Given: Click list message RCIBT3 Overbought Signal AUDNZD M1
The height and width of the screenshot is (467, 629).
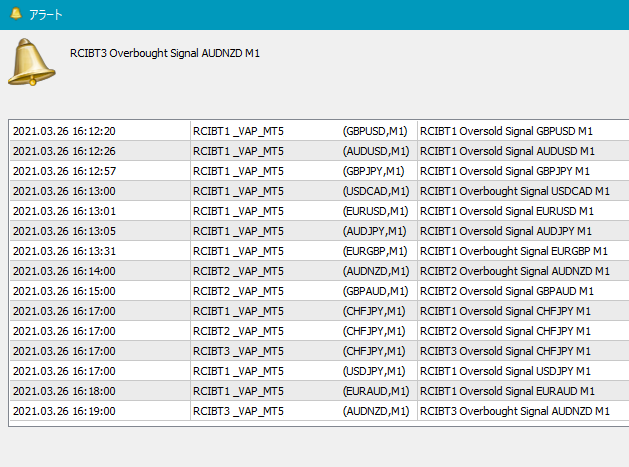Looking at the screenshot, I should [x=515, y=412].
